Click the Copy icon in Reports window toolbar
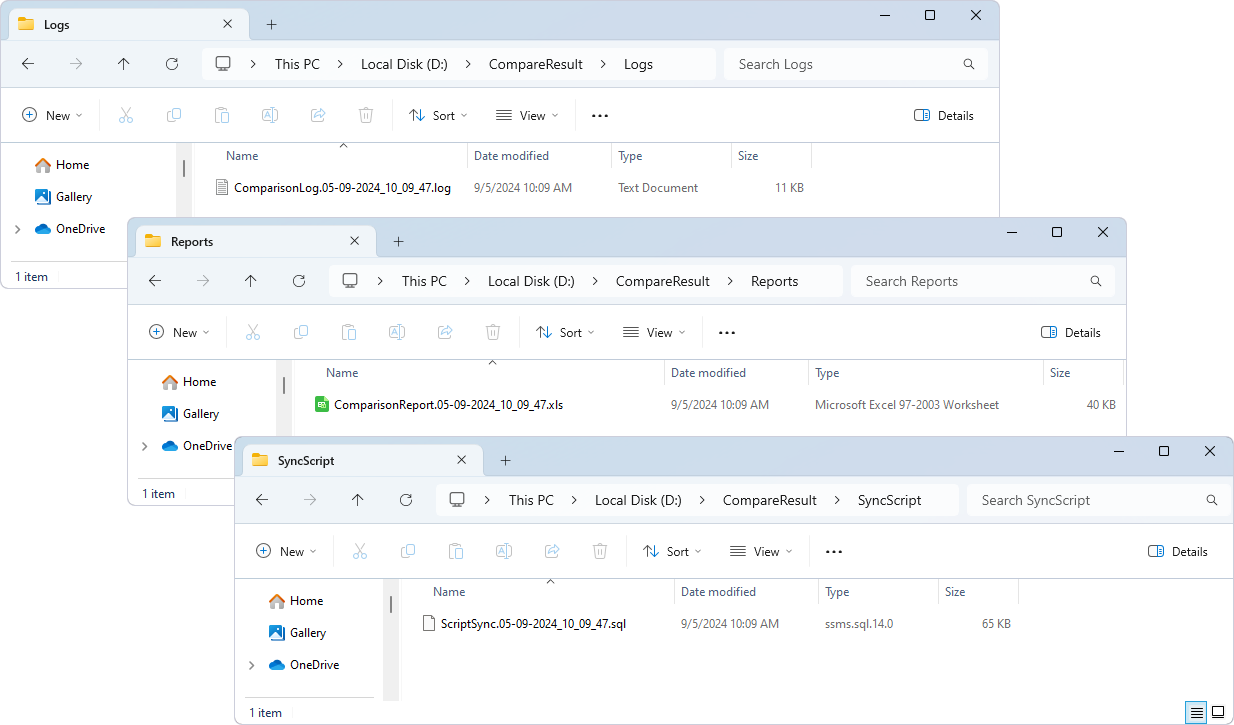This screenshot has height=725, width=1234. pyautogui.click(x=301, y=332)
